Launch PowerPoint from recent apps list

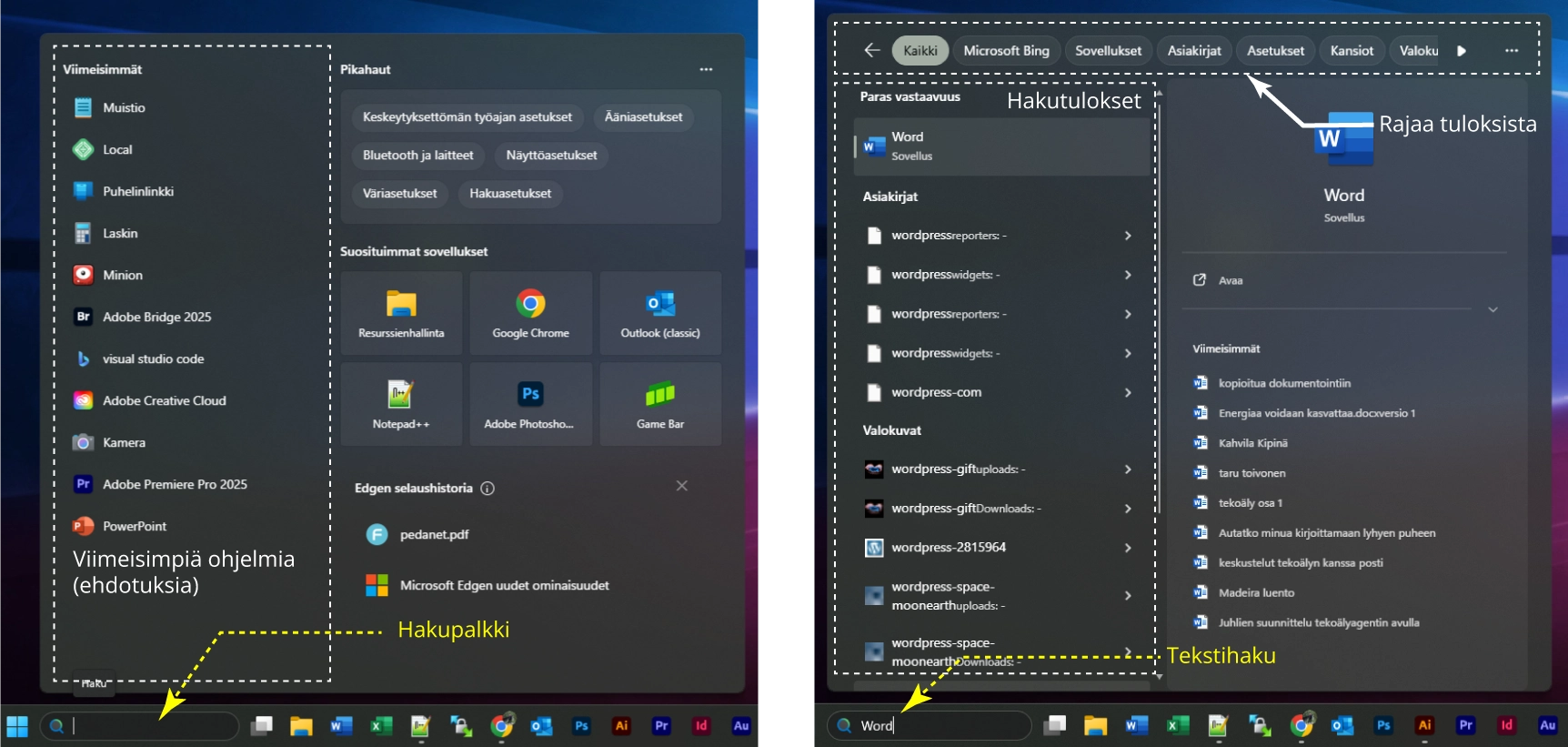pos(134,526)
